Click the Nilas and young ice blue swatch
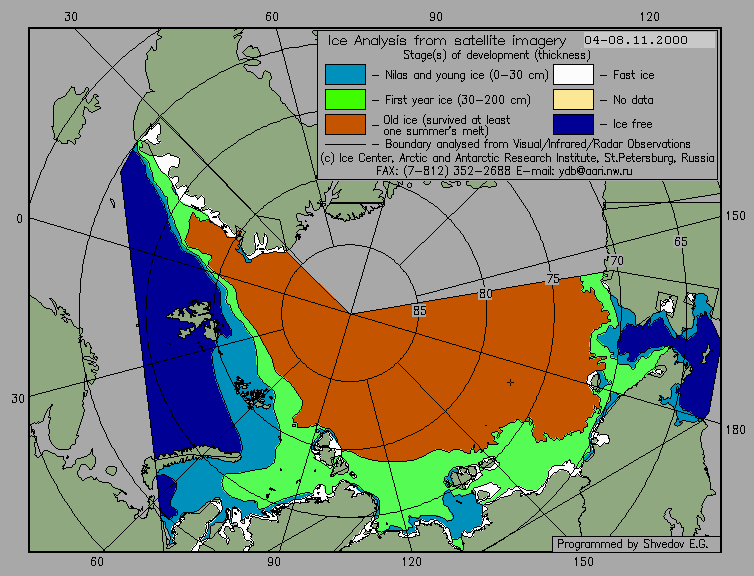The height and width of the screenshot is (576, 754). coord(345,75)
